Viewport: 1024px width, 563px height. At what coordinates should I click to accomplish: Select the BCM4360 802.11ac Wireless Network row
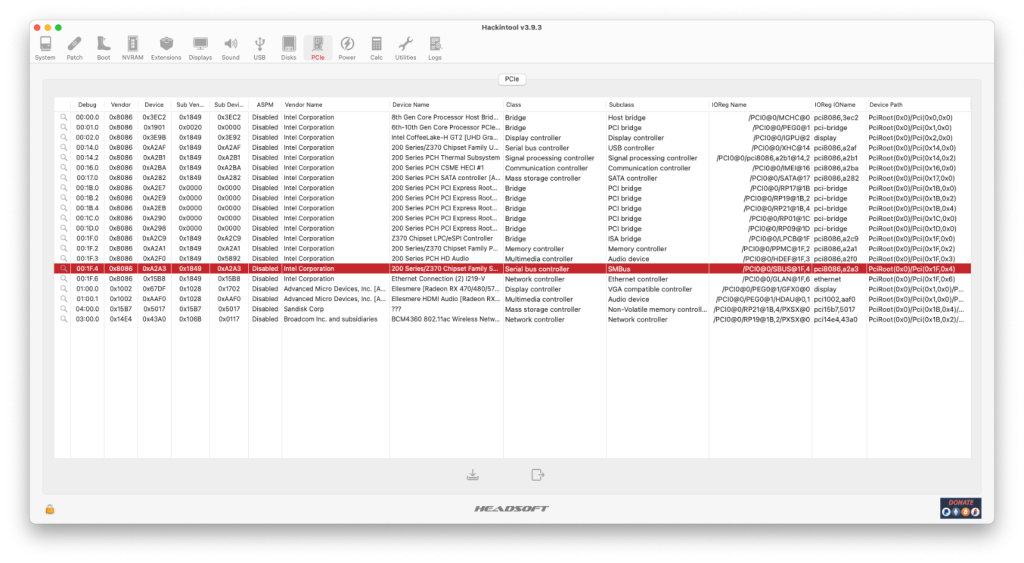(445, 320)
